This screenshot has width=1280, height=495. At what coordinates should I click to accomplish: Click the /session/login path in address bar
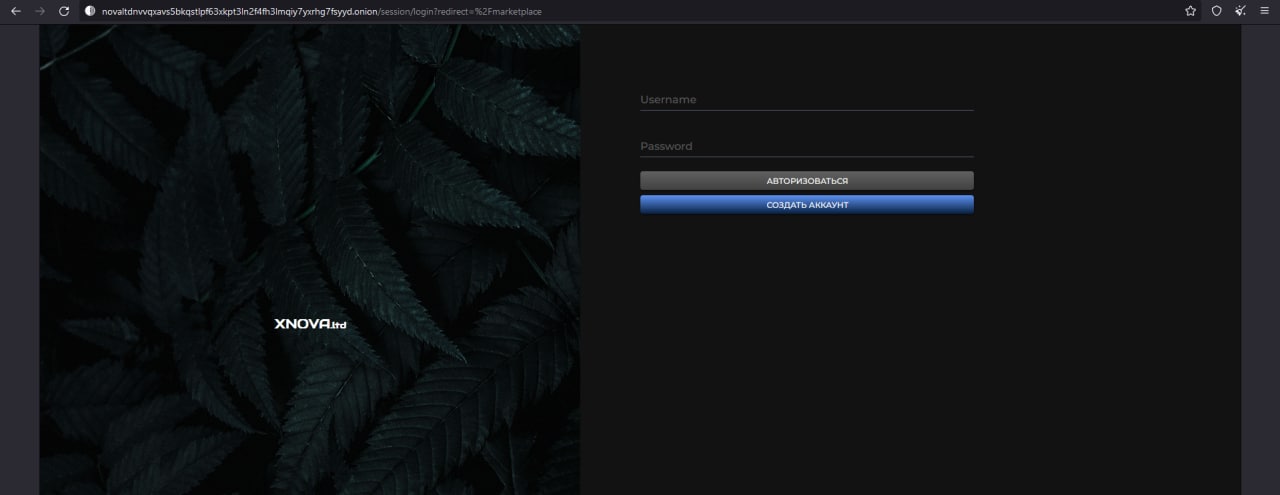(408, 11)
